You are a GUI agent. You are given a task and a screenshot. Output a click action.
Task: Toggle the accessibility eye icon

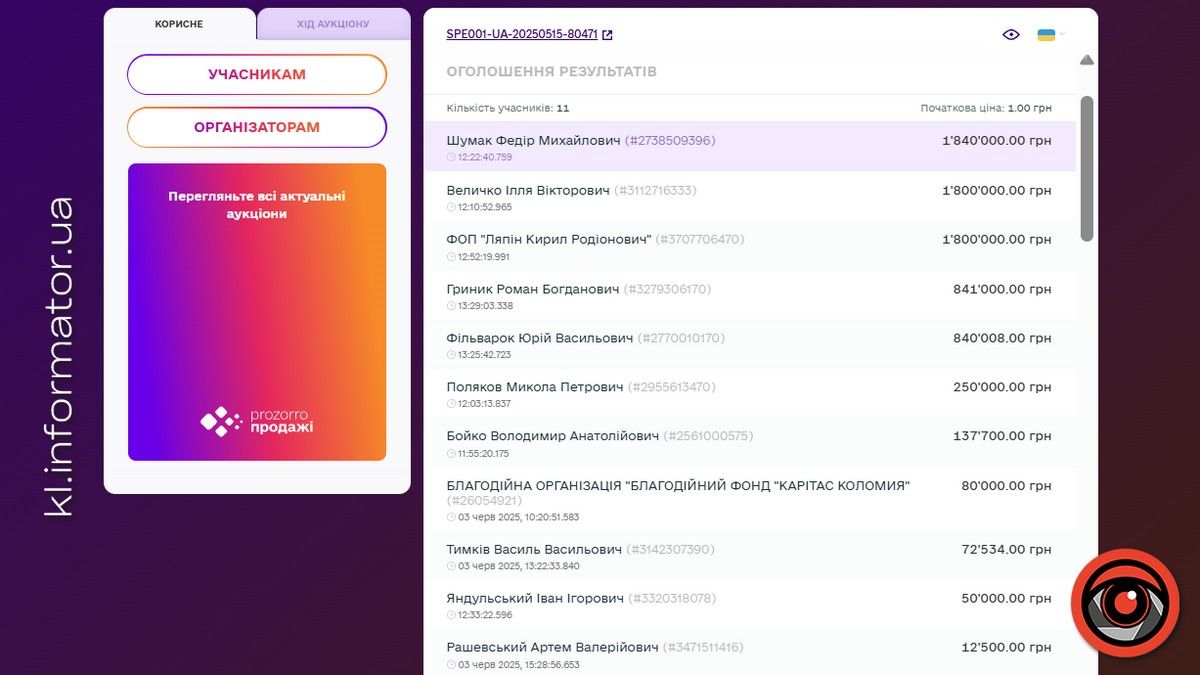1011,33
